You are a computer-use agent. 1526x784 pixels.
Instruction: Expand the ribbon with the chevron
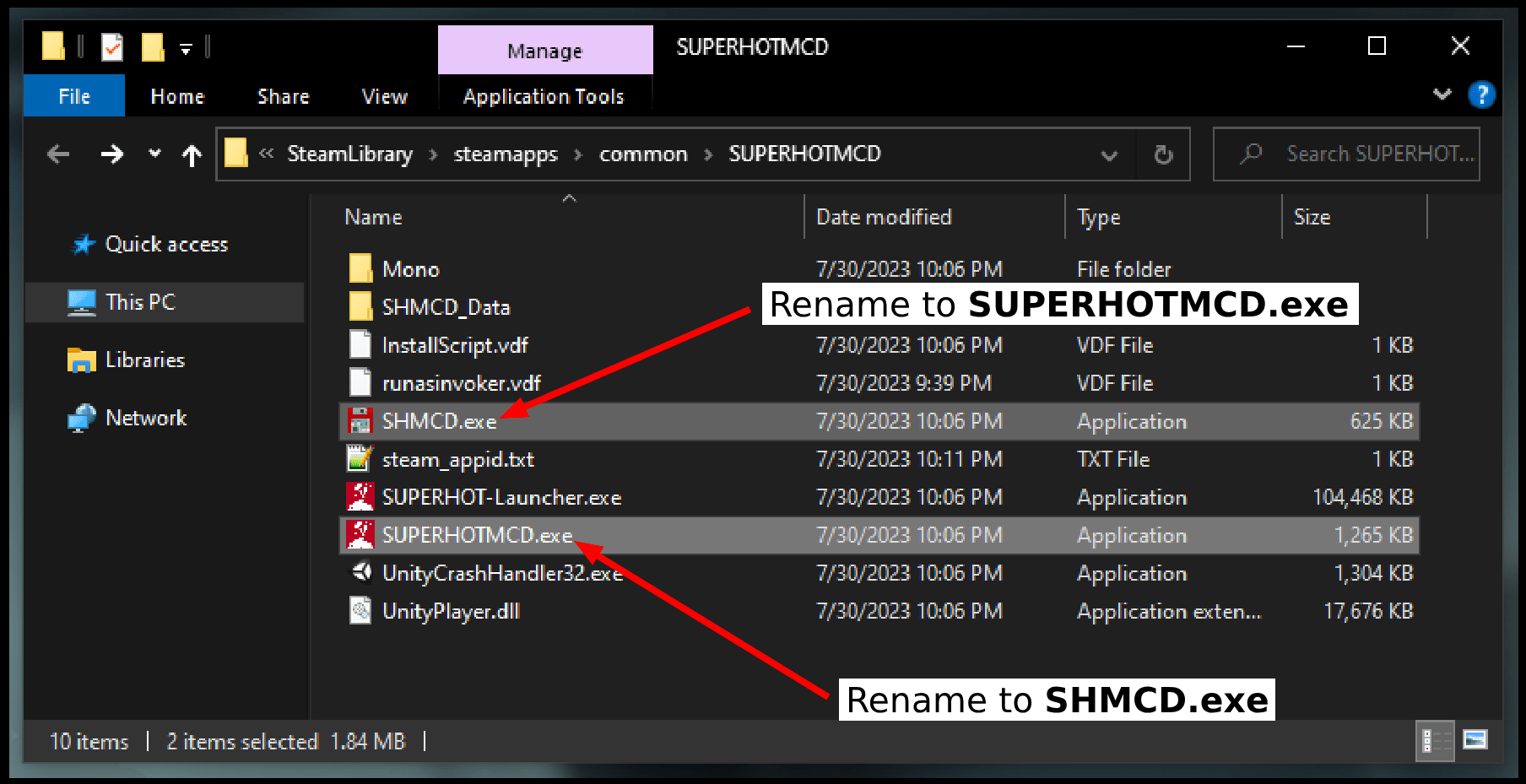click(1442, 95)
